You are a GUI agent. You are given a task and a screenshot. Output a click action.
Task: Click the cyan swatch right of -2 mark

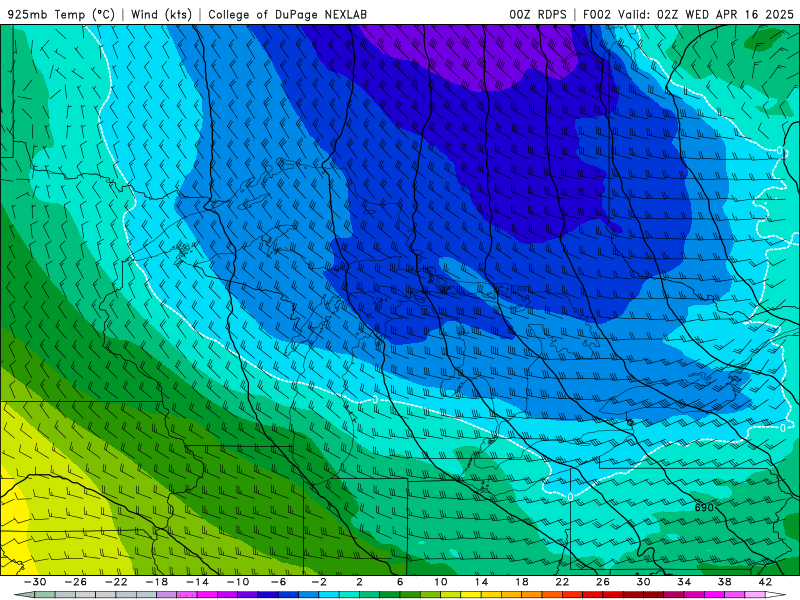(x=329, y=595)
